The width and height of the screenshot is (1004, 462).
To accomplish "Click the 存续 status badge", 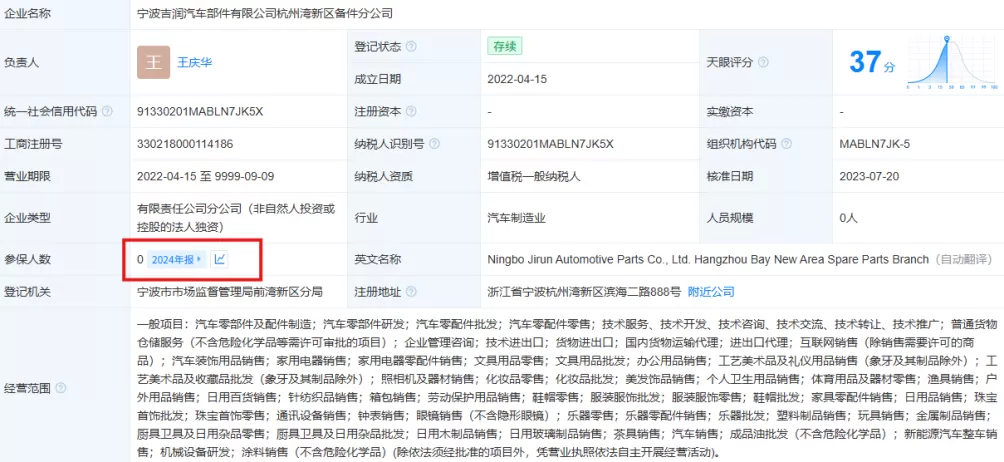I will pyautogui.click(x=505, y=46).
